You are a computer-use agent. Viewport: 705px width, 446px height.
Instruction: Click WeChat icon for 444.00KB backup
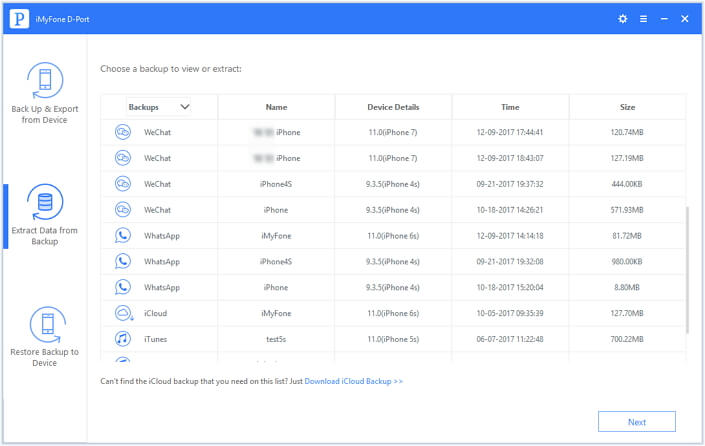123,184
